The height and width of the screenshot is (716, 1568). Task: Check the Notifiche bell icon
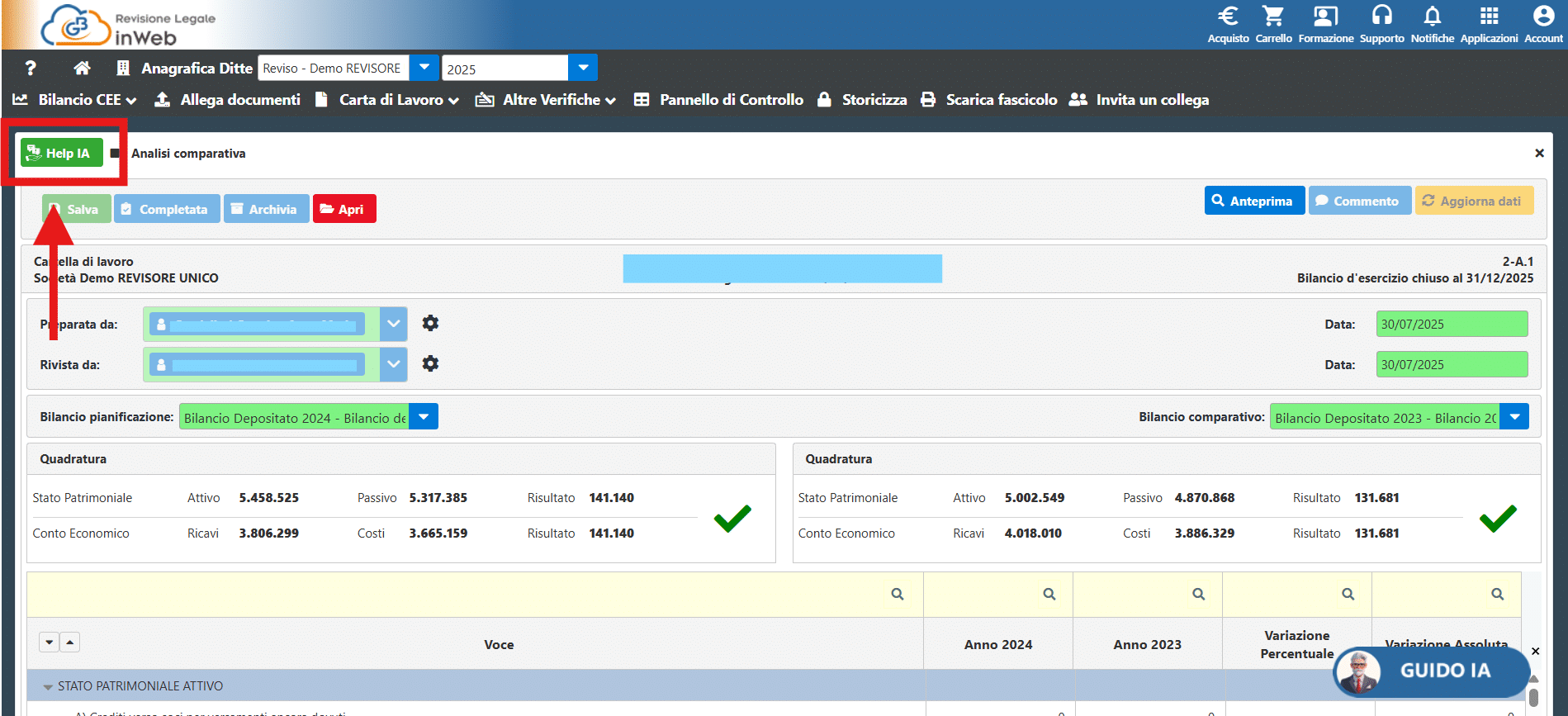(1432, 17)
